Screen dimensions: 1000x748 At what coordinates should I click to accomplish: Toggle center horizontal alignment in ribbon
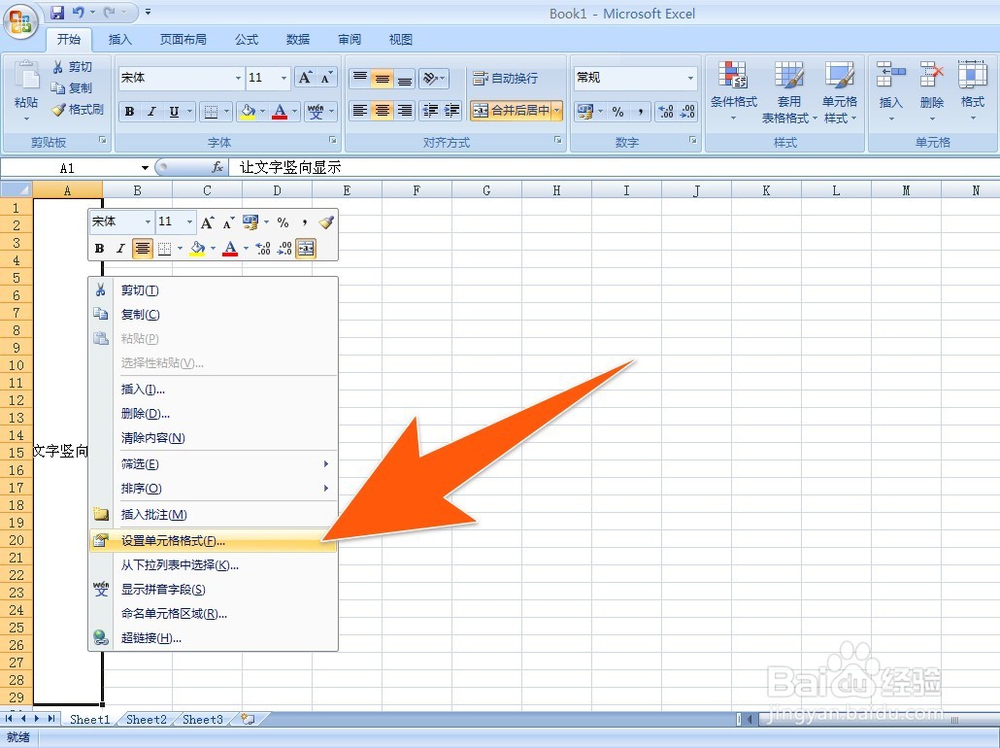[x=382, y=111]
